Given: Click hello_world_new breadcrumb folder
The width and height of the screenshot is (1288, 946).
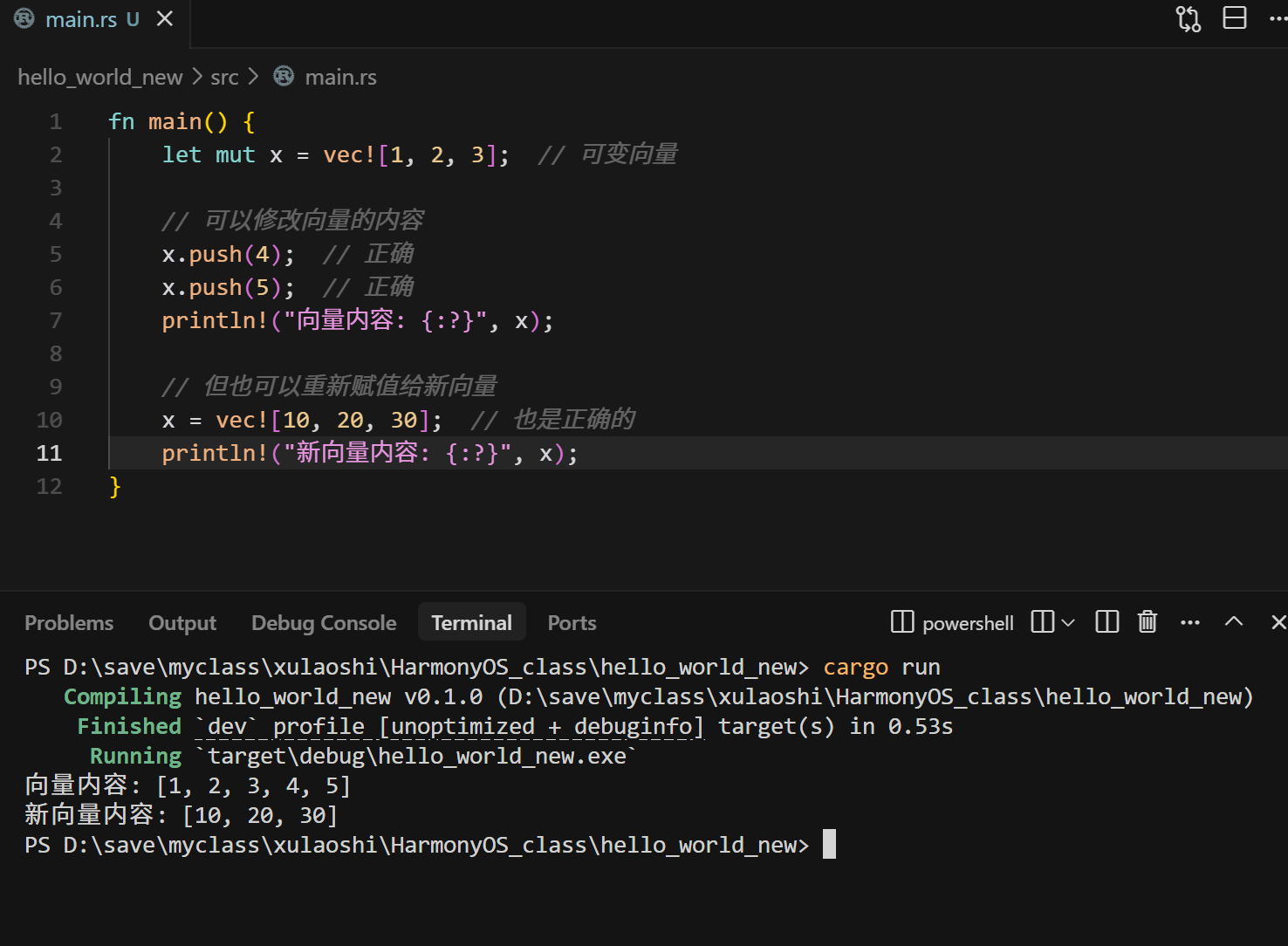Looking at the screenshot, I should tap(99, 77).
